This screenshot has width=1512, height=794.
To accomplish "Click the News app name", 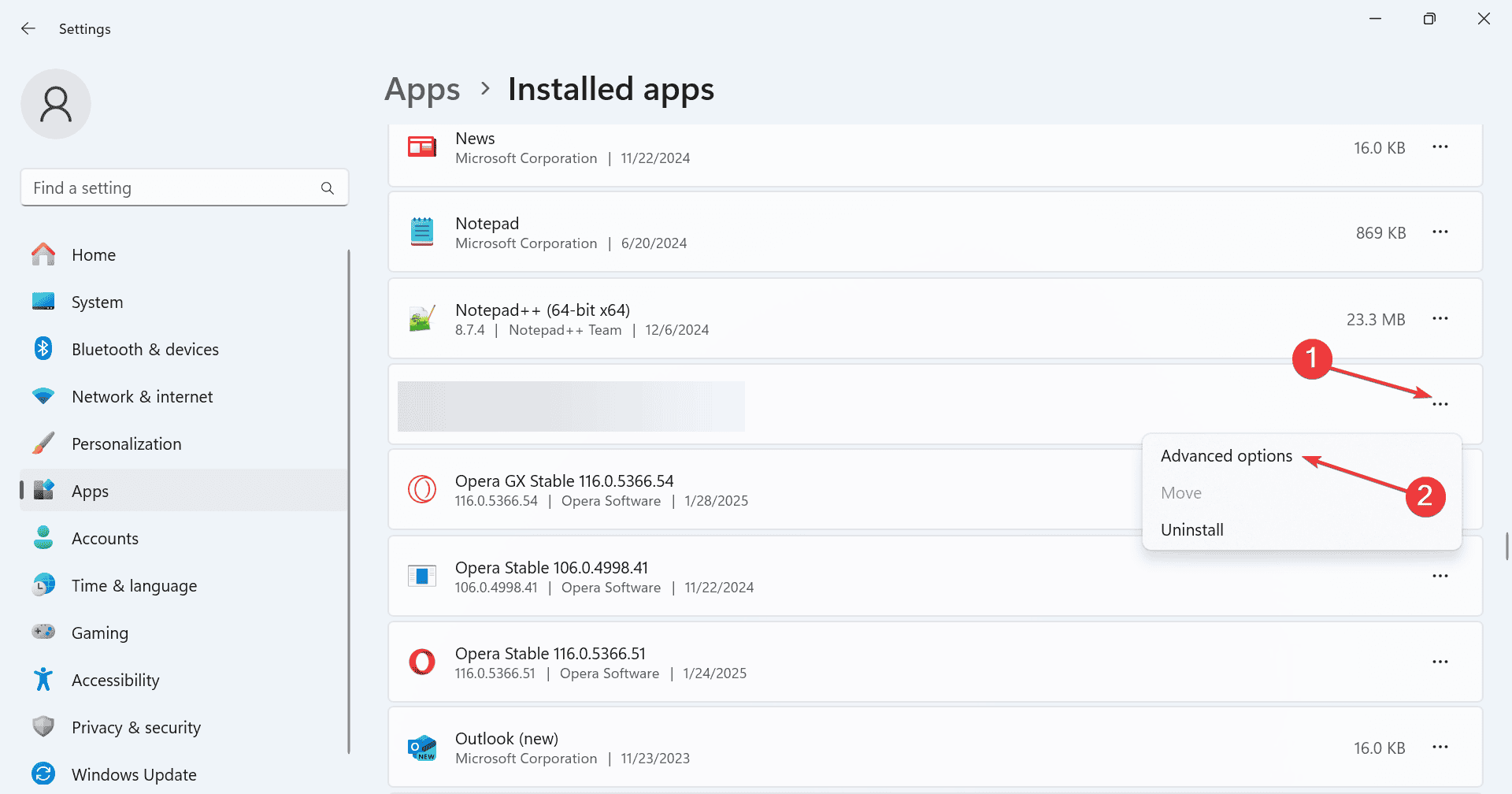I will tap(475, 139).
